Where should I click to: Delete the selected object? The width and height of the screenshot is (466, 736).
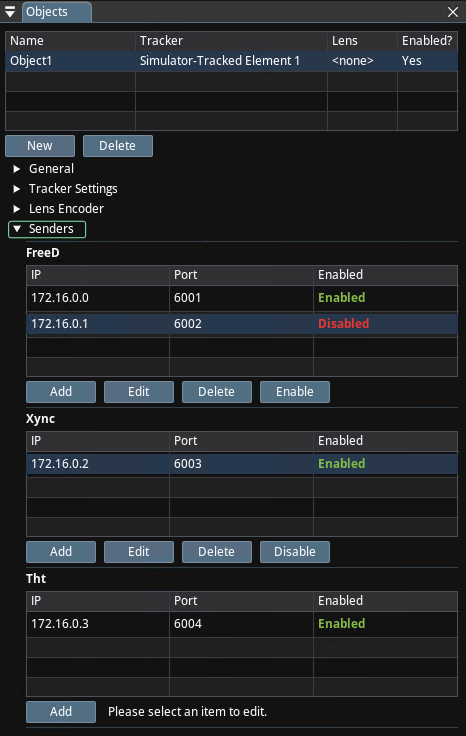tap(118, 146)
